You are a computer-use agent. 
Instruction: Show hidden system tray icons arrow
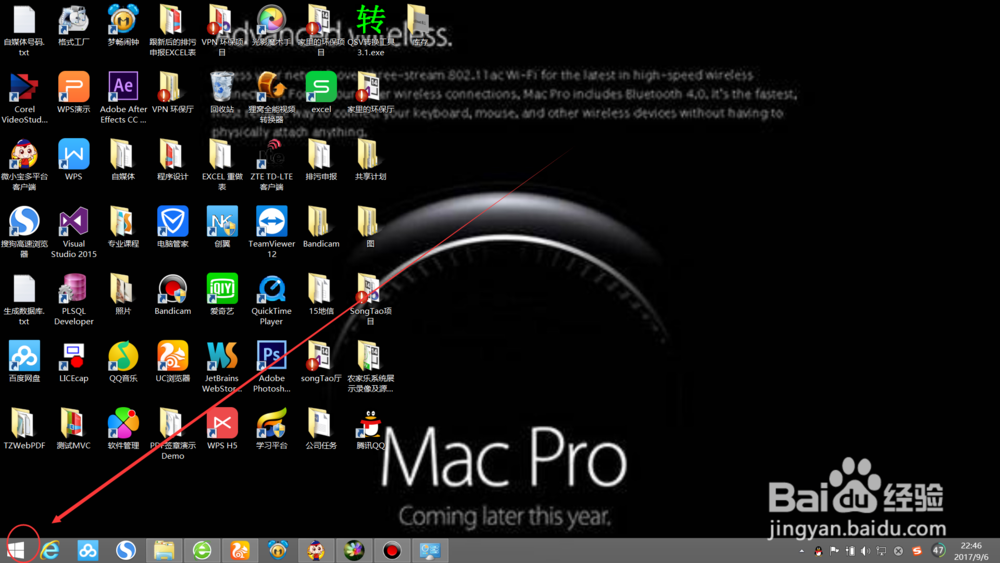[x=802, y=551]
